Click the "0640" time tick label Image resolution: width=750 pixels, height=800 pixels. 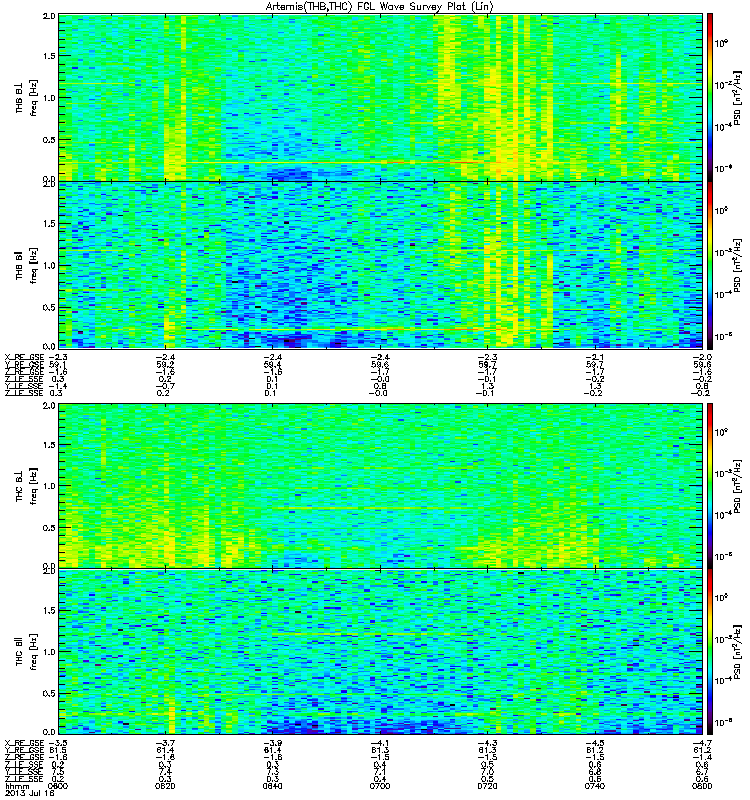point(272,786)
